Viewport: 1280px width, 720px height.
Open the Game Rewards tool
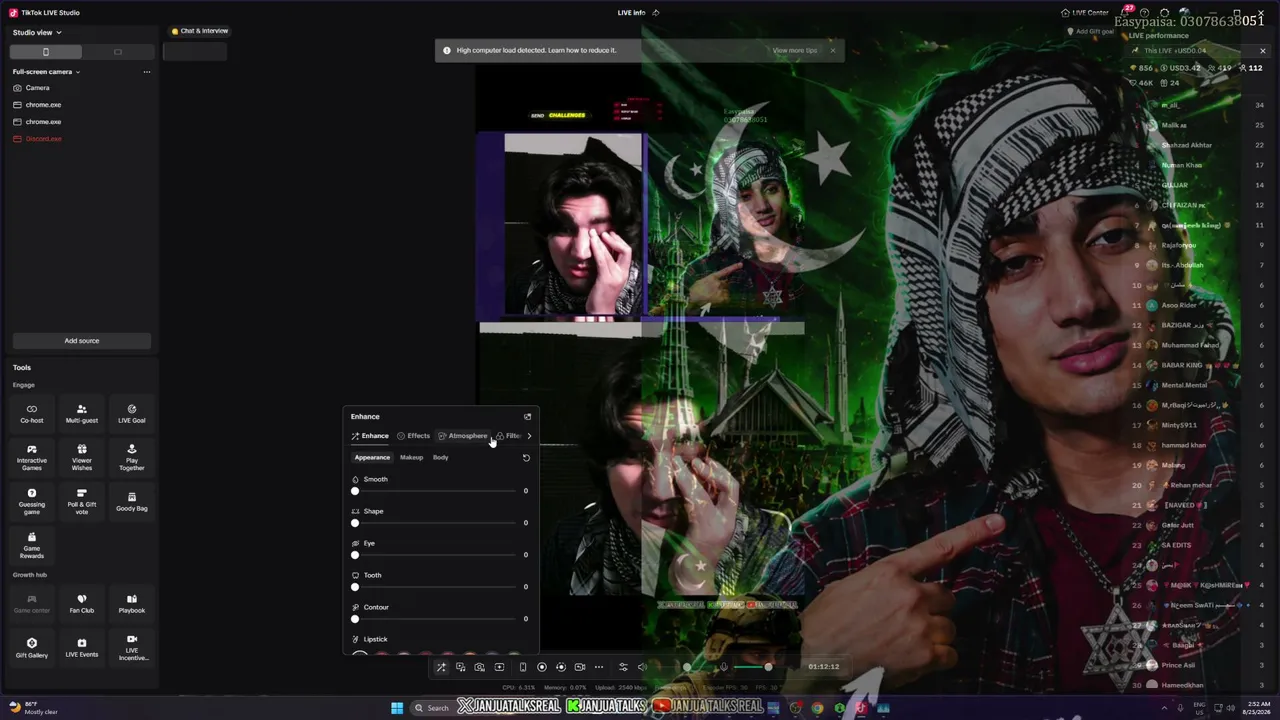(x=32, y=545)
